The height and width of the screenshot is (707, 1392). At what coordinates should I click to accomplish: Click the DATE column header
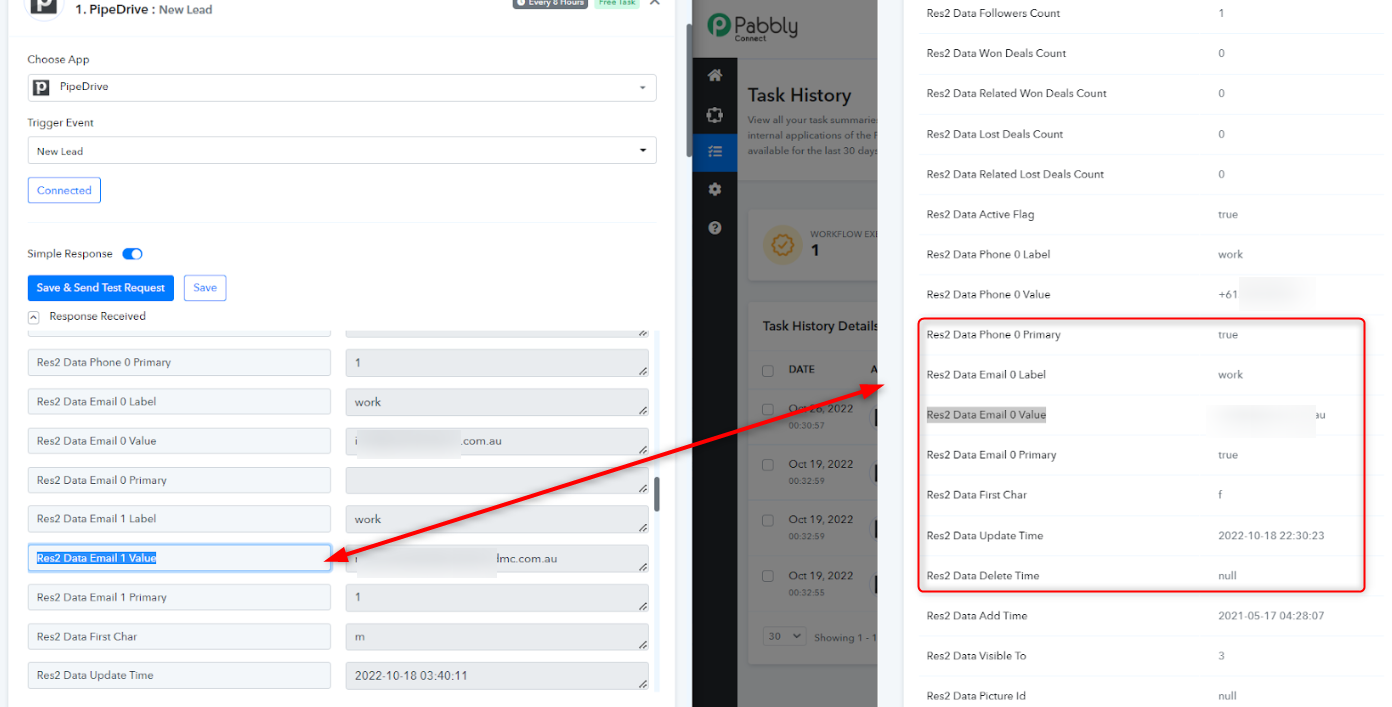click(802, 370)
